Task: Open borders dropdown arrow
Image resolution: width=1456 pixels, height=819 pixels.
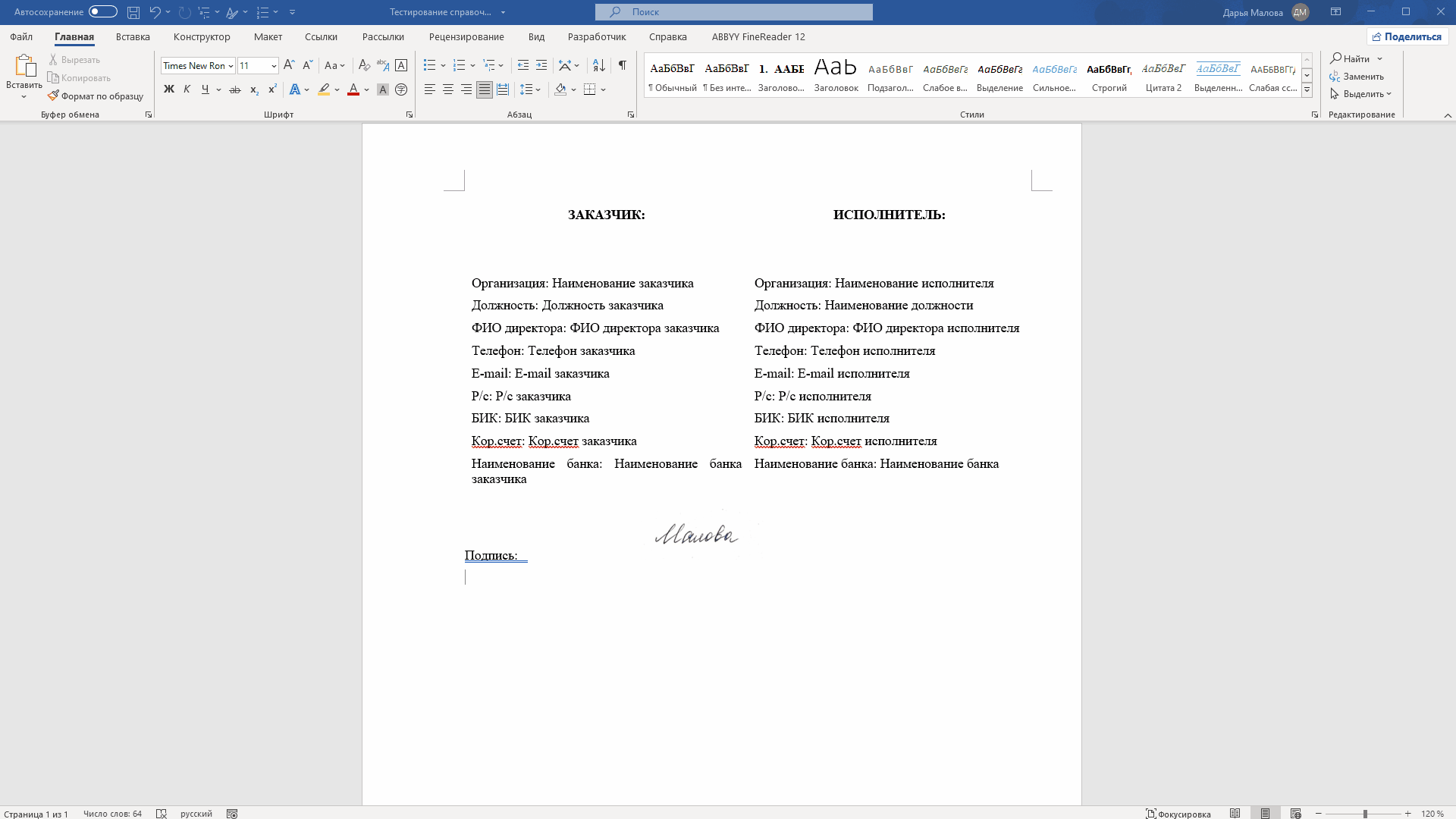Action: pos(604,89)
